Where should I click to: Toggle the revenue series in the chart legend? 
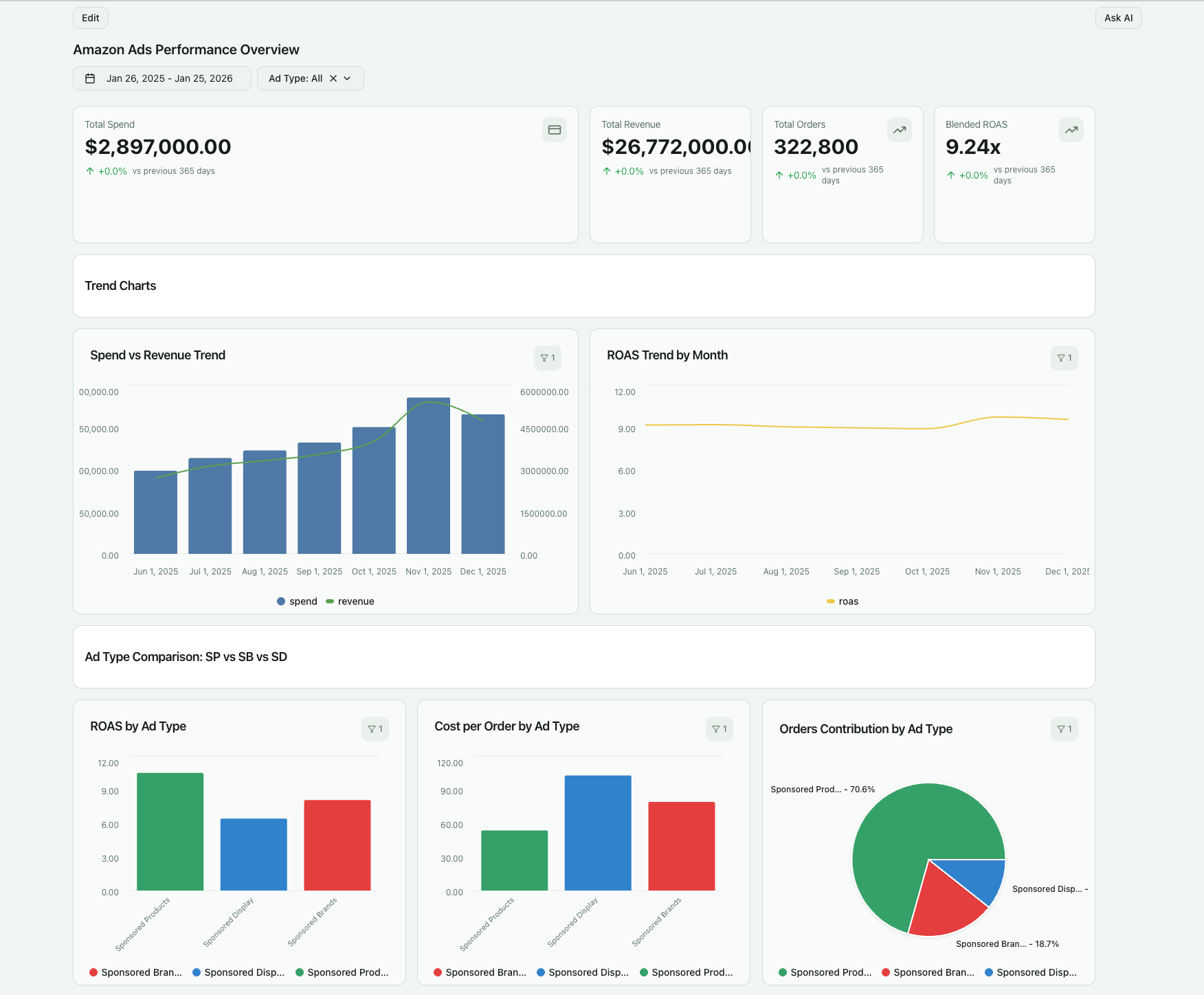pos(350,601)
